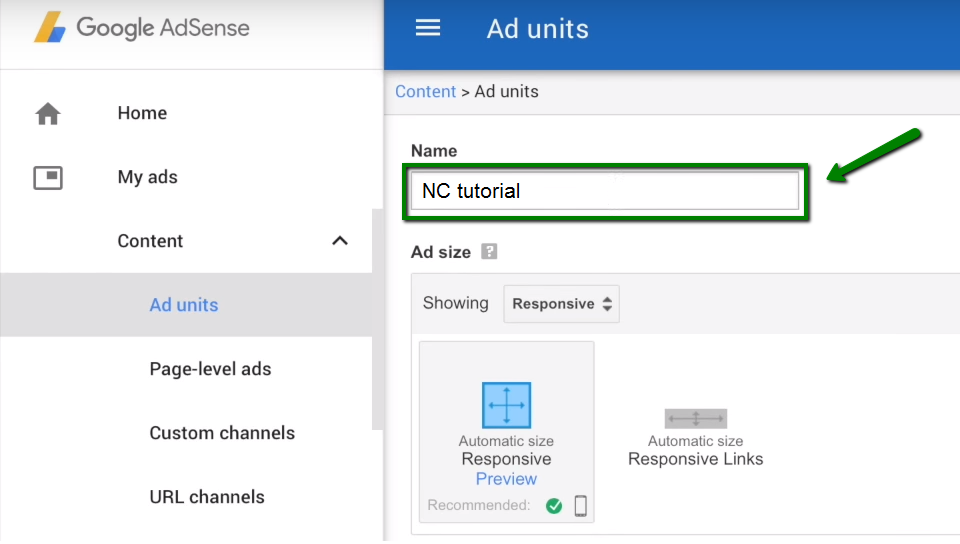Click the Ad units breadcrumb text
Image resolution: width=960 pixels, height=544 pixels.
506,91
